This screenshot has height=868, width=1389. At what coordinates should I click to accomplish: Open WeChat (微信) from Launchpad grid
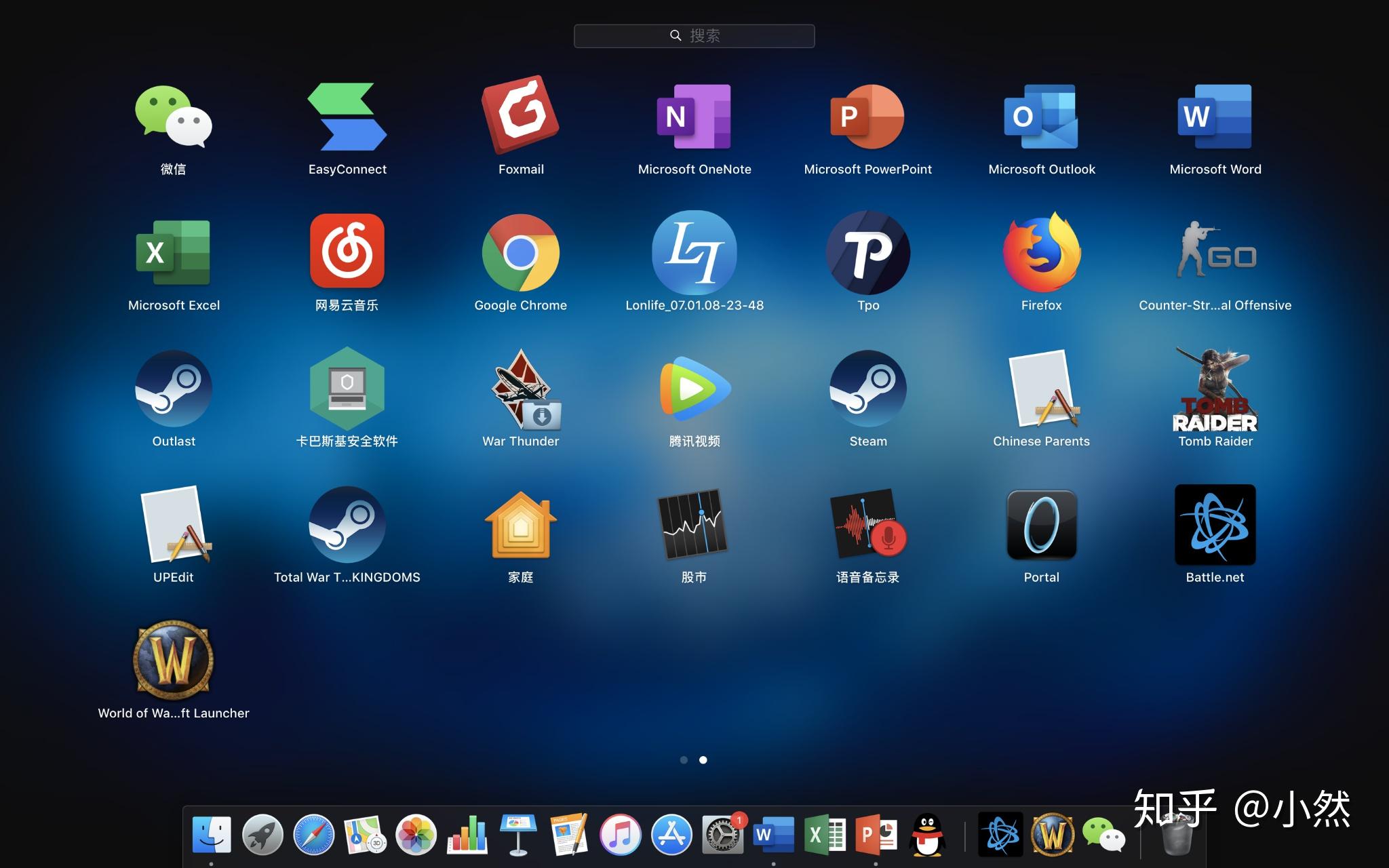pos(174,117)
